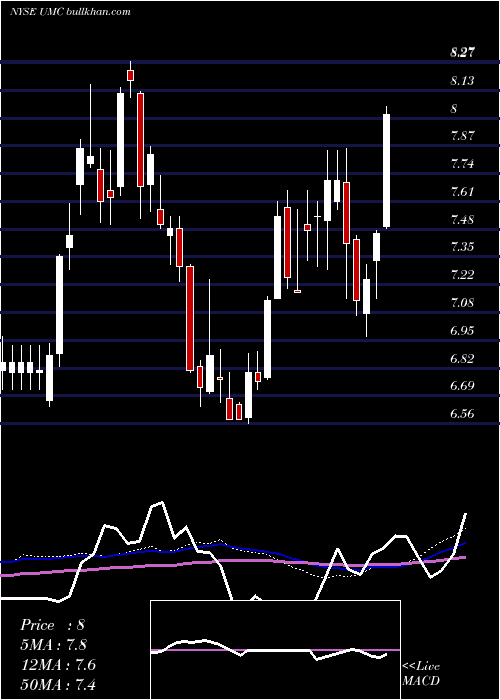
Task: Click the Price : 8 readout
Action: click(x=52, y=625)
